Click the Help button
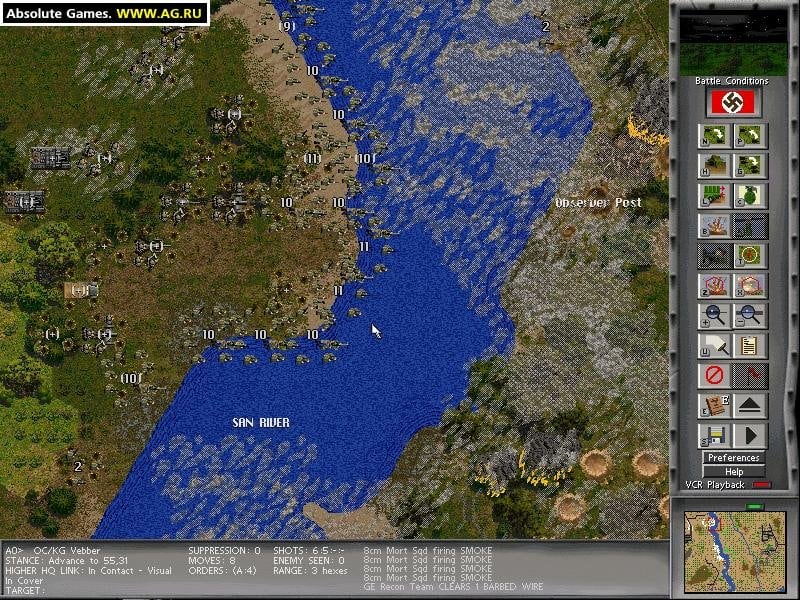 (x=733, y=471)
